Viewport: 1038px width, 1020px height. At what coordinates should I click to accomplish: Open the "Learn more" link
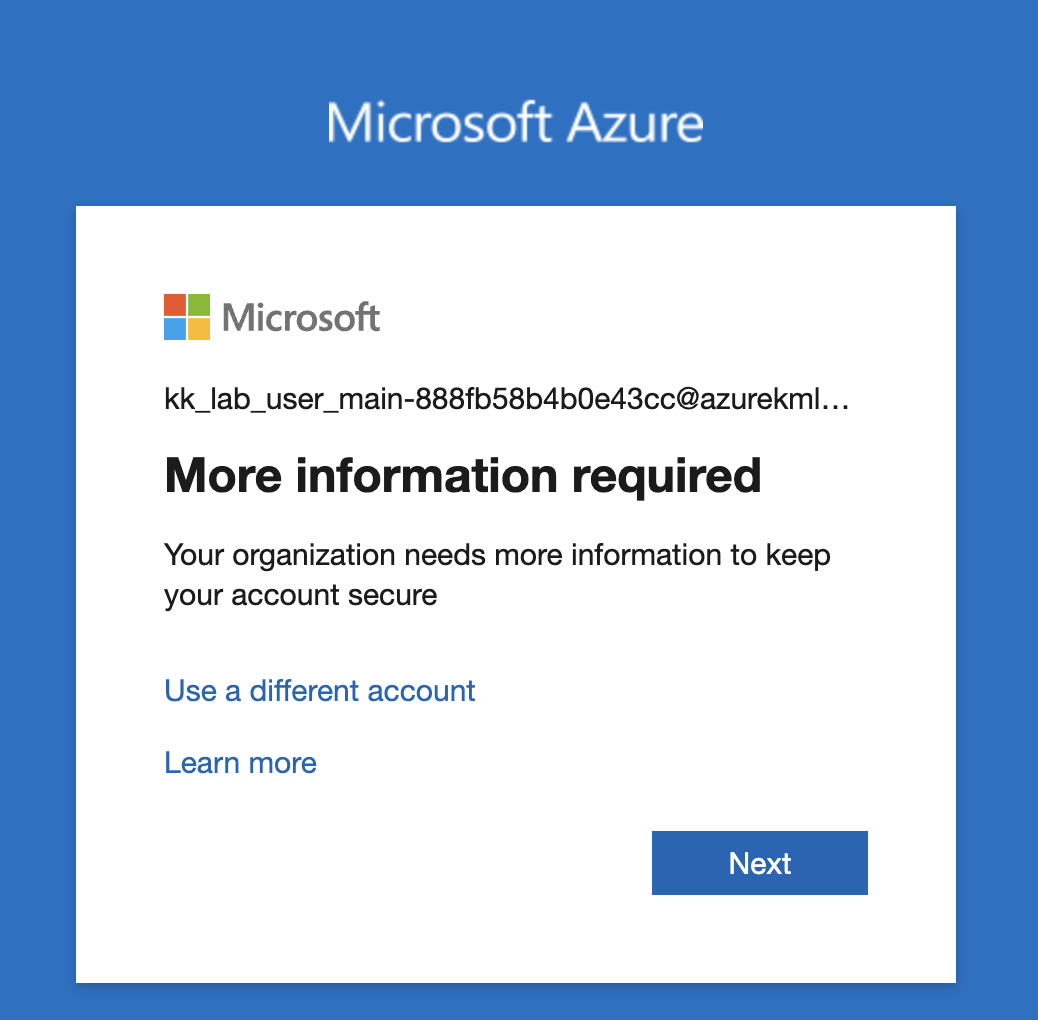(240, 763)
